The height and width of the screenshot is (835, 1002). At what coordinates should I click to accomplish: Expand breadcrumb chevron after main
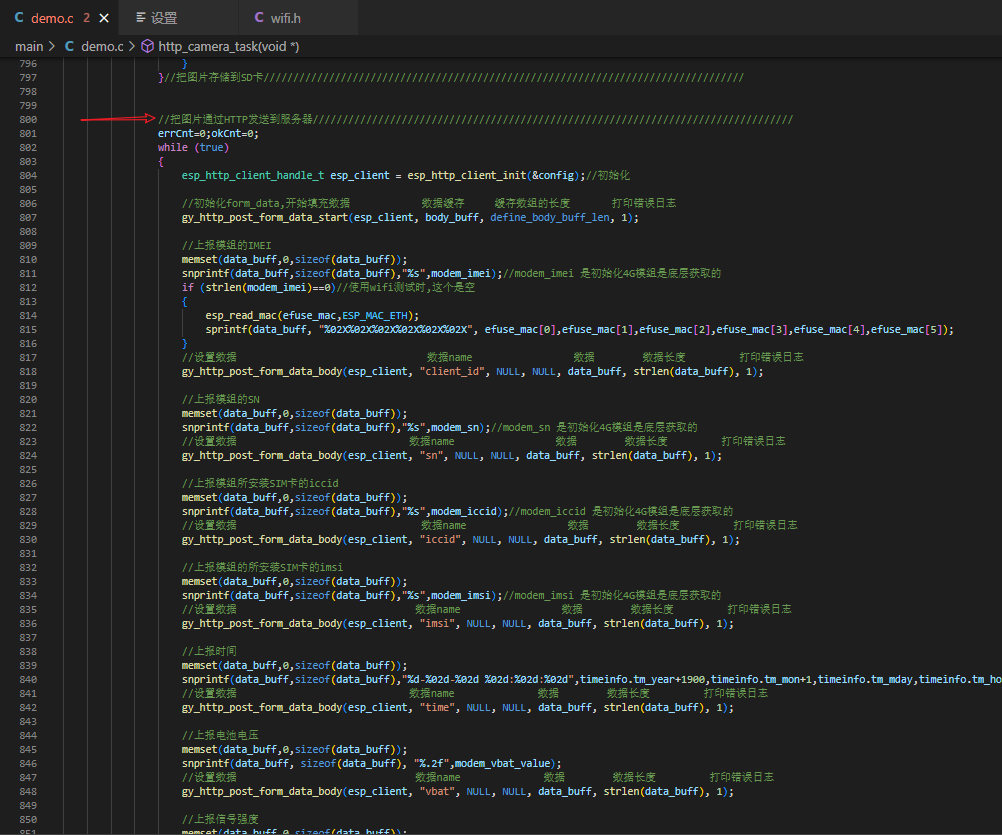(x=52, y=46)
